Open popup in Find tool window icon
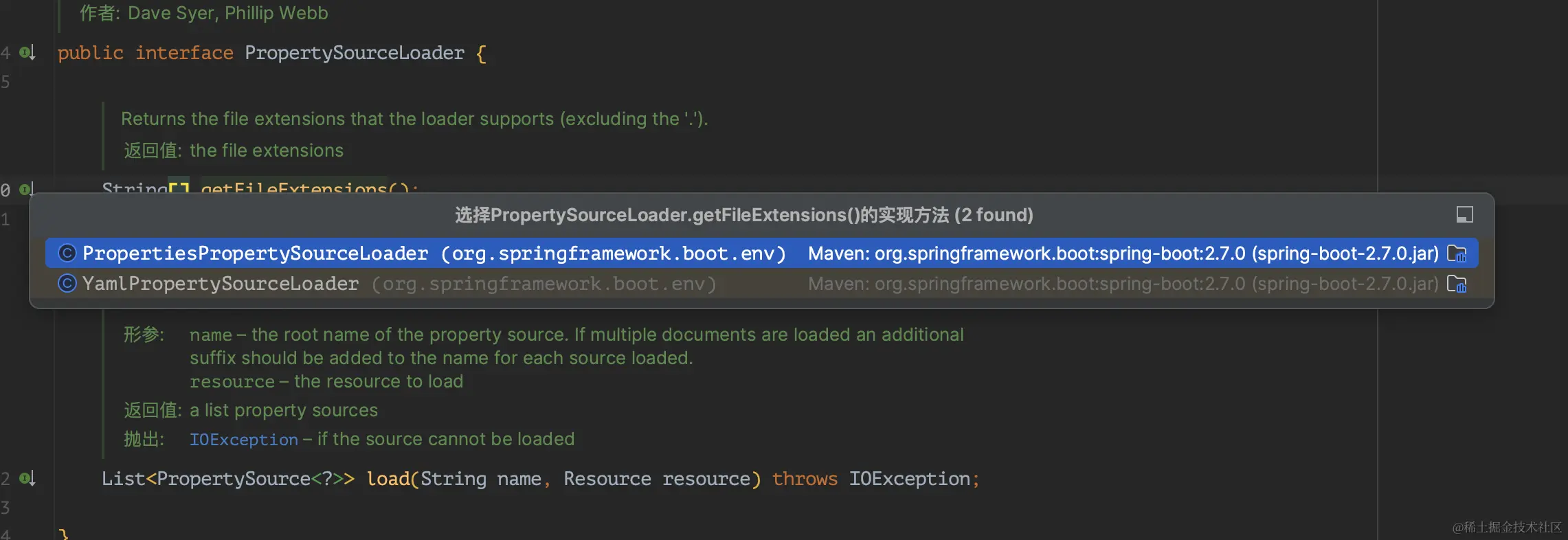The width and height of the screenshot is (1568, 540). click(x=1464, y=215)
